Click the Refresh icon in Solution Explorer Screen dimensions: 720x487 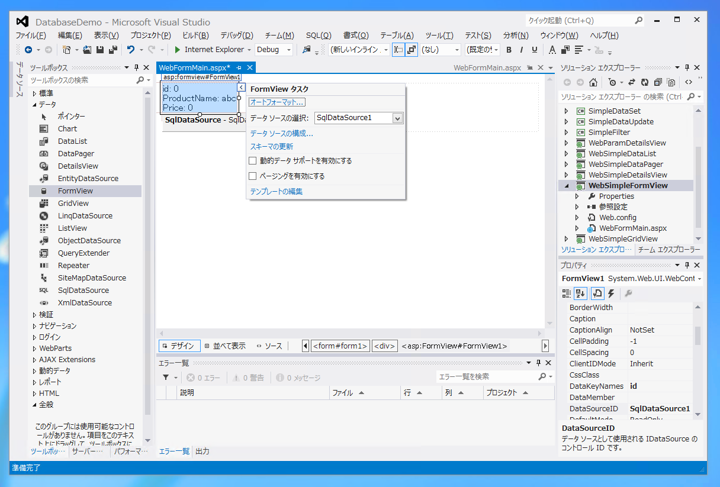pyautogui.click(x=645, y=82)
